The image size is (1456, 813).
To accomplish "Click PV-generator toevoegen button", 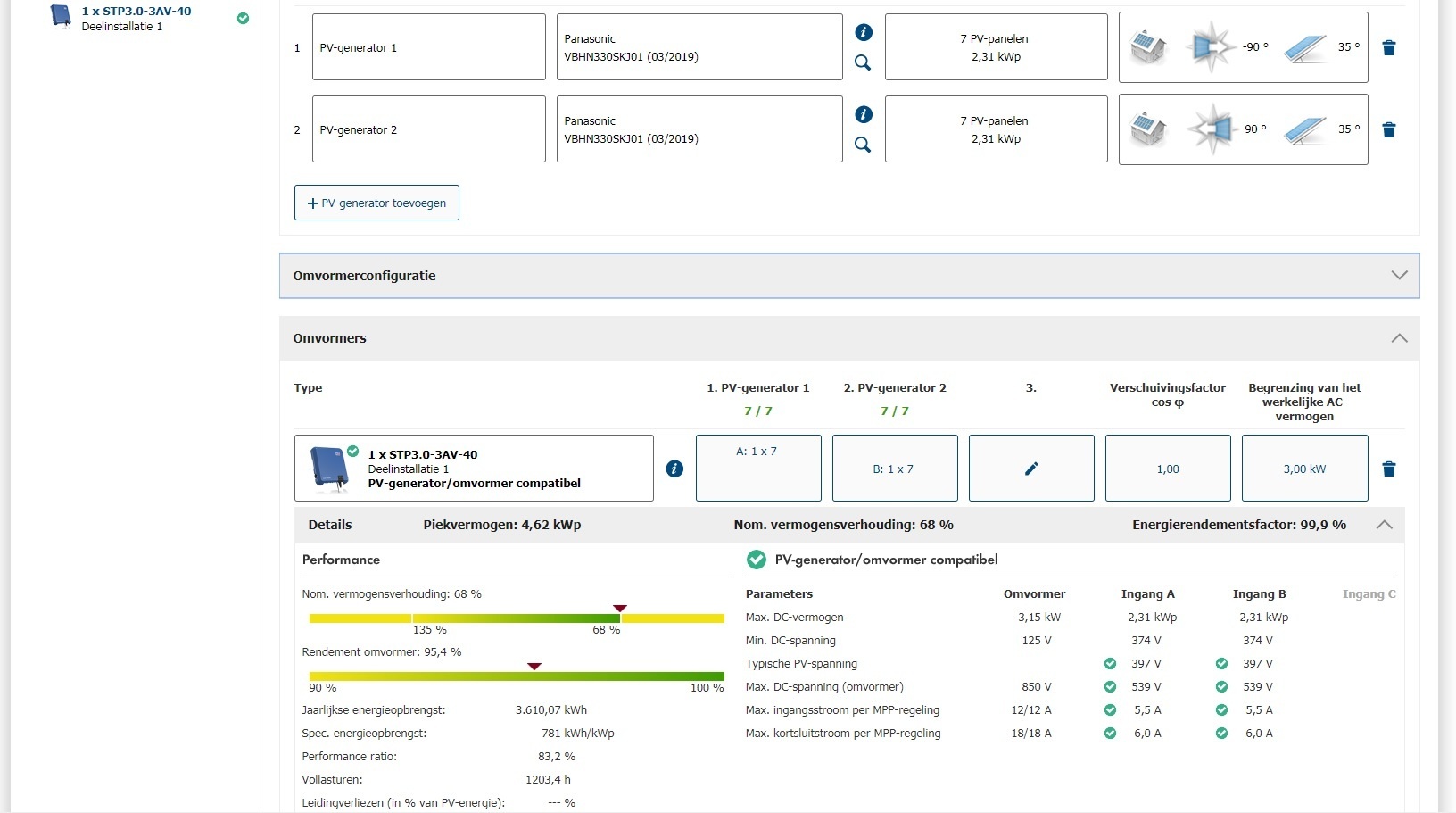I will 376,203.
